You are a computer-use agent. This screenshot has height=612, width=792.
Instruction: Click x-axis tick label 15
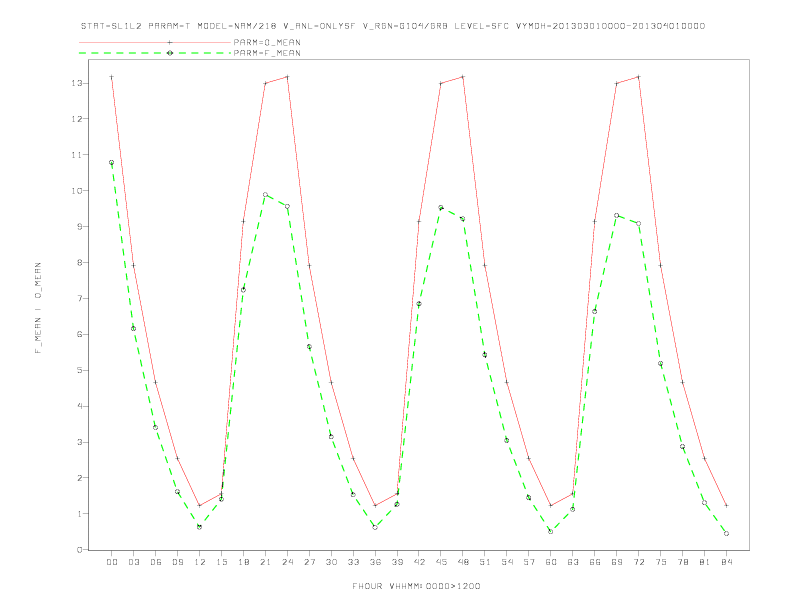click(221, 562)
